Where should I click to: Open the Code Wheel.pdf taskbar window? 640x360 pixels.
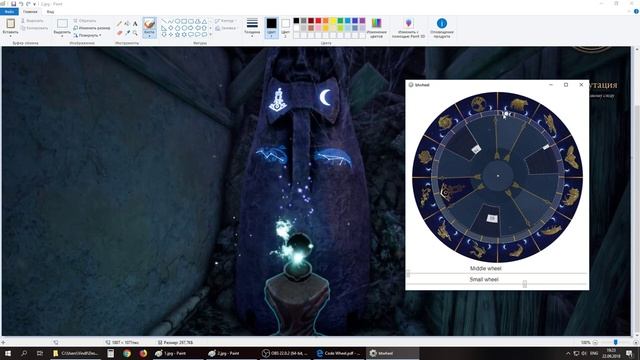click(339, 353)
